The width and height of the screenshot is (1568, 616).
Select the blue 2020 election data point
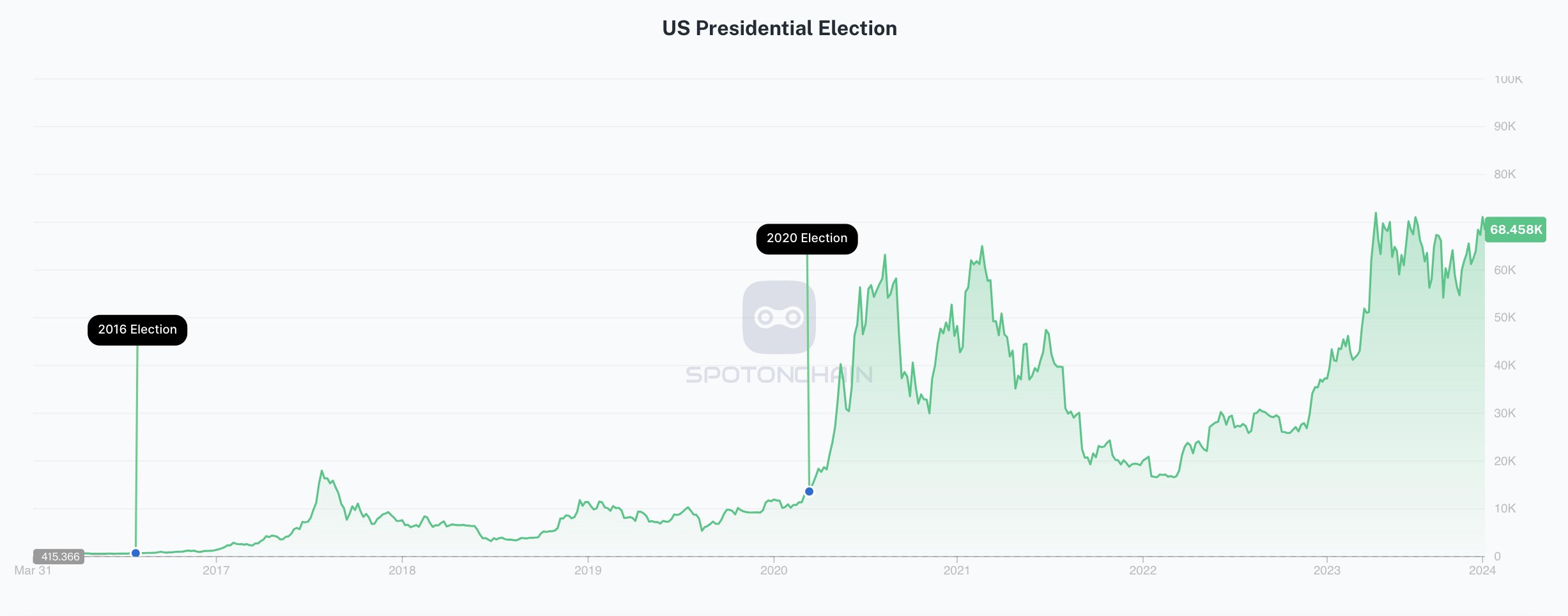click(x=809, y=491)
